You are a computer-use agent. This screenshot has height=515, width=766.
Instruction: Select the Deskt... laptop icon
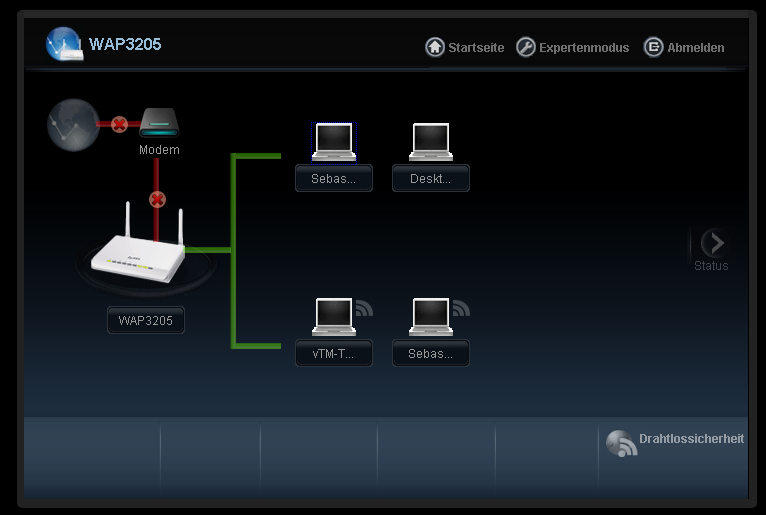coord(431,142)
